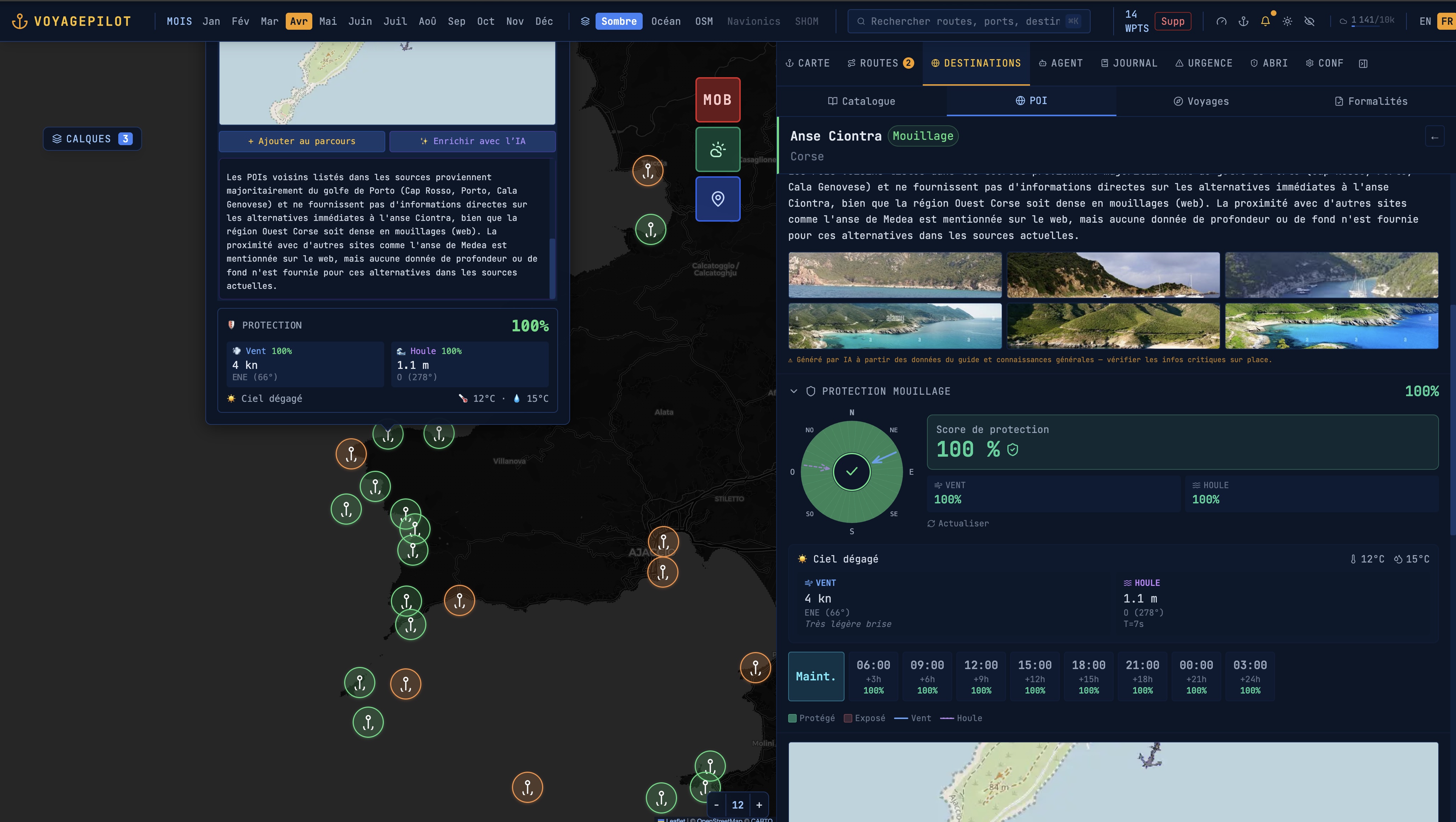Open the weather overlay map button

click(717, 150)
